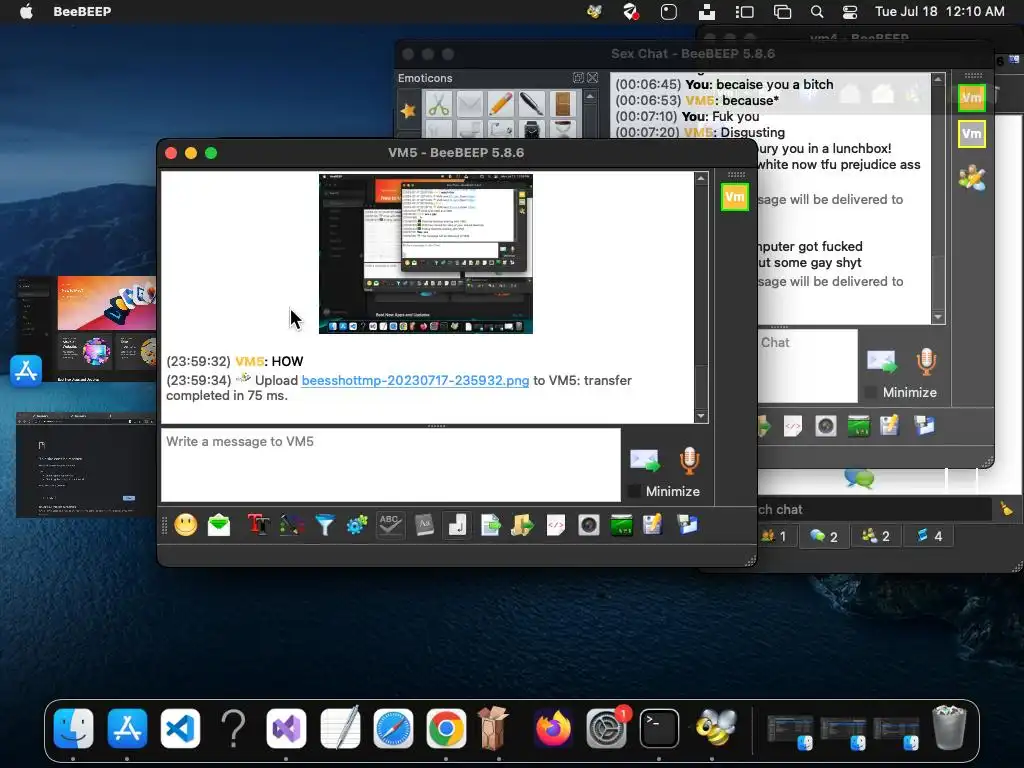Open BeeBEEP bee icon in the Dock
The image size is (1024, 768).
pyautogui.click(x=714, y=728)
